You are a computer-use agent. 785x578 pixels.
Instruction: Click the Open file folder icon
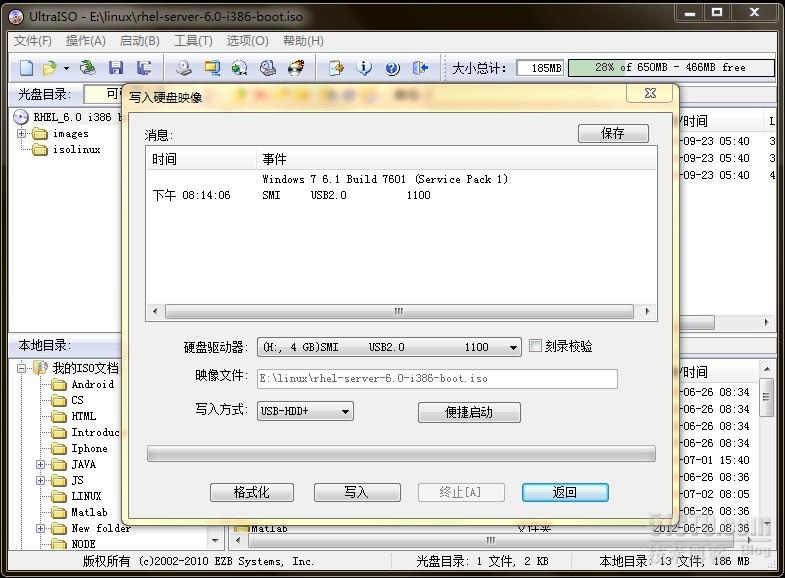coord(50,67)
